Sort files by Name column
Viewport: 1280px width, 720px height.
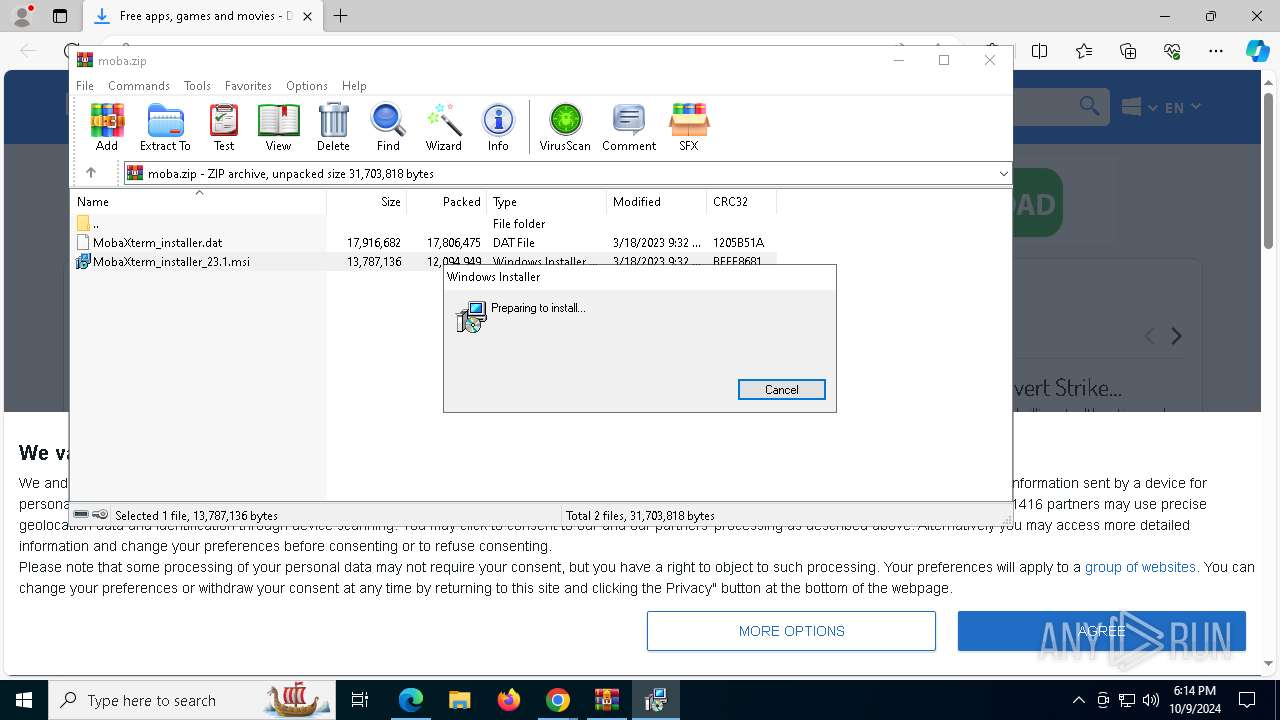tap(199, 202)
